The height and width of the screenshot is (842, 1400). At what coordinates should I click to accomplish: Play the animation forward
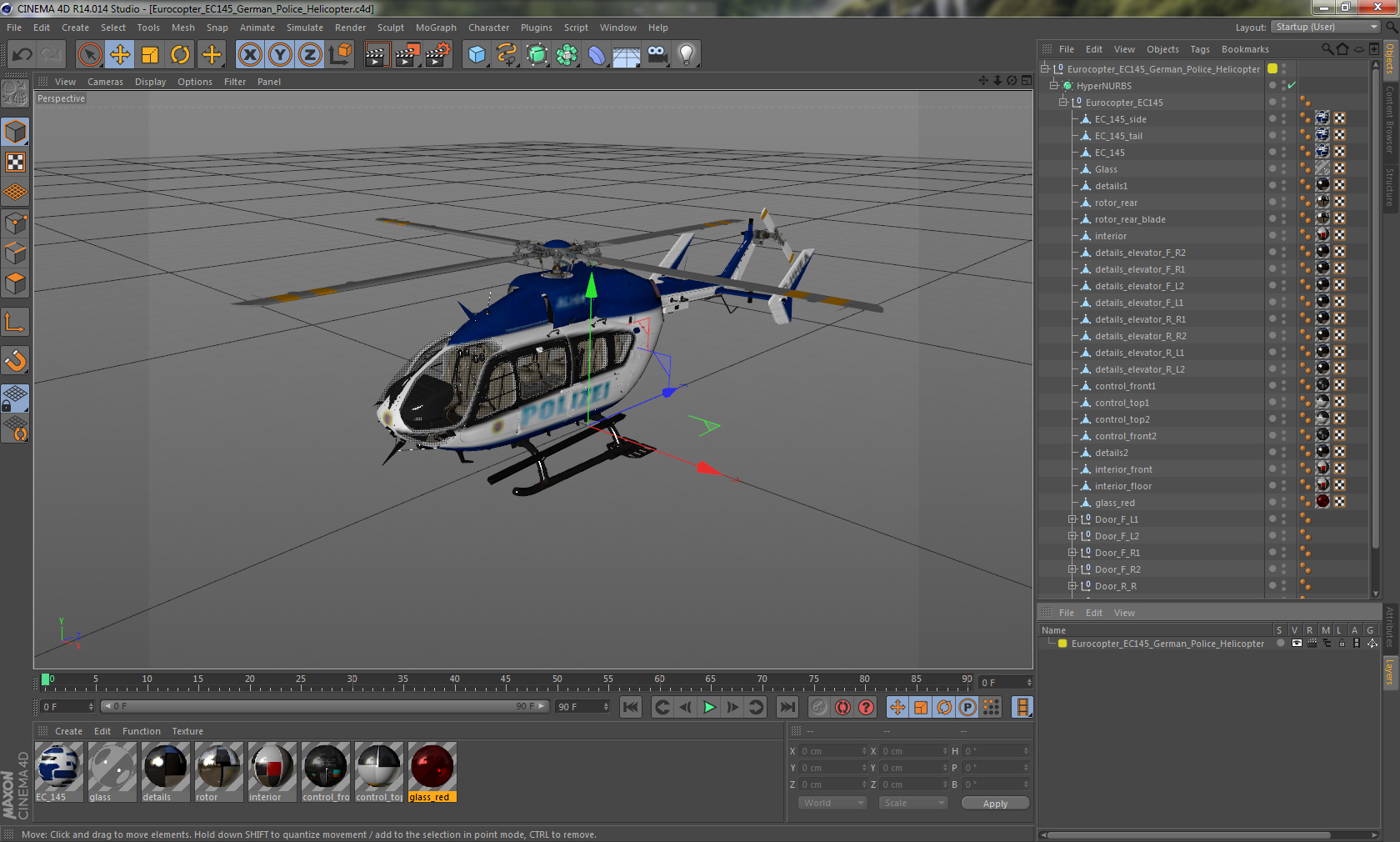[x=709, y=707]
